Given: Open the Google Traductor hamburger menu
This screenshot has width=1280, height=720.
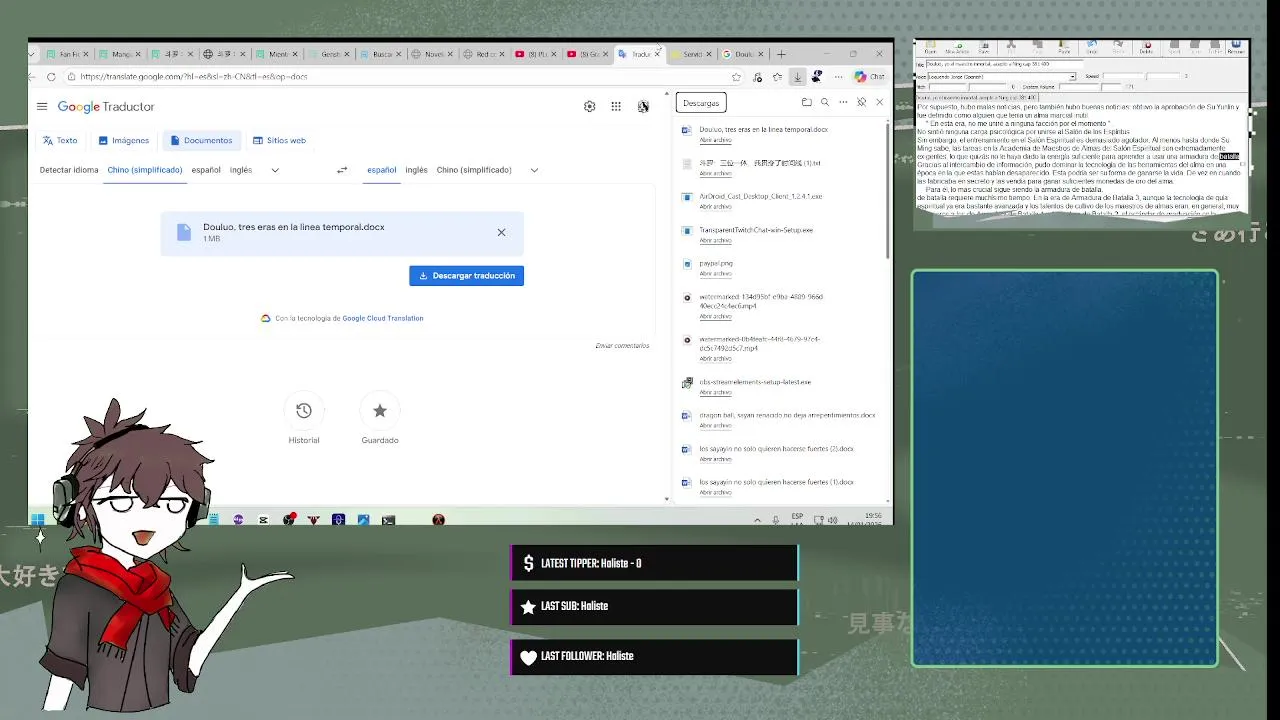Looking at the screenshot, I should [42, 106].
